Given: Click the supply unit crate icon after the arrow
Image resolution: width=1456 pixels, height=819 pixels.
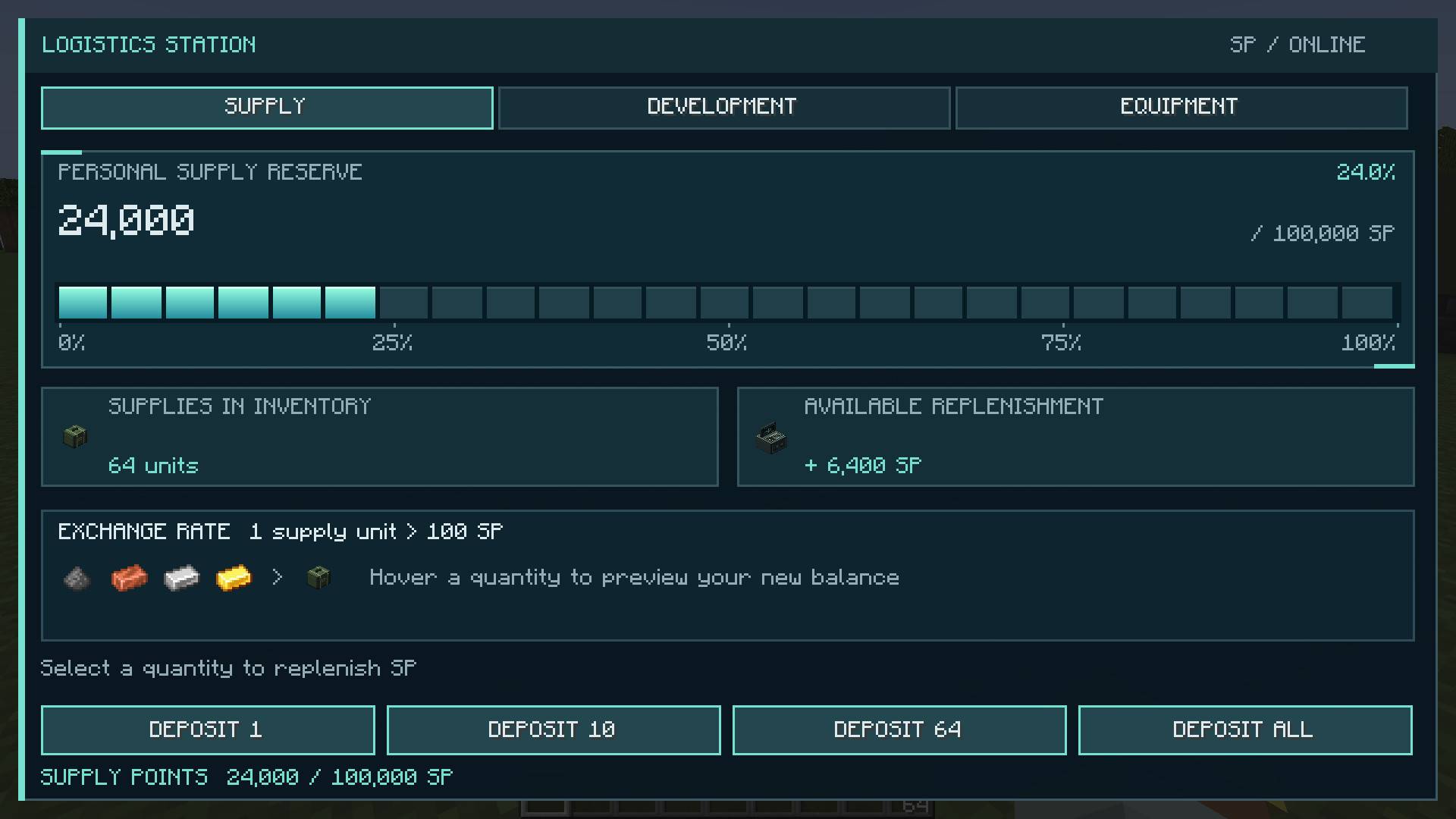Looking at the screenshot, I should [318, 578].
